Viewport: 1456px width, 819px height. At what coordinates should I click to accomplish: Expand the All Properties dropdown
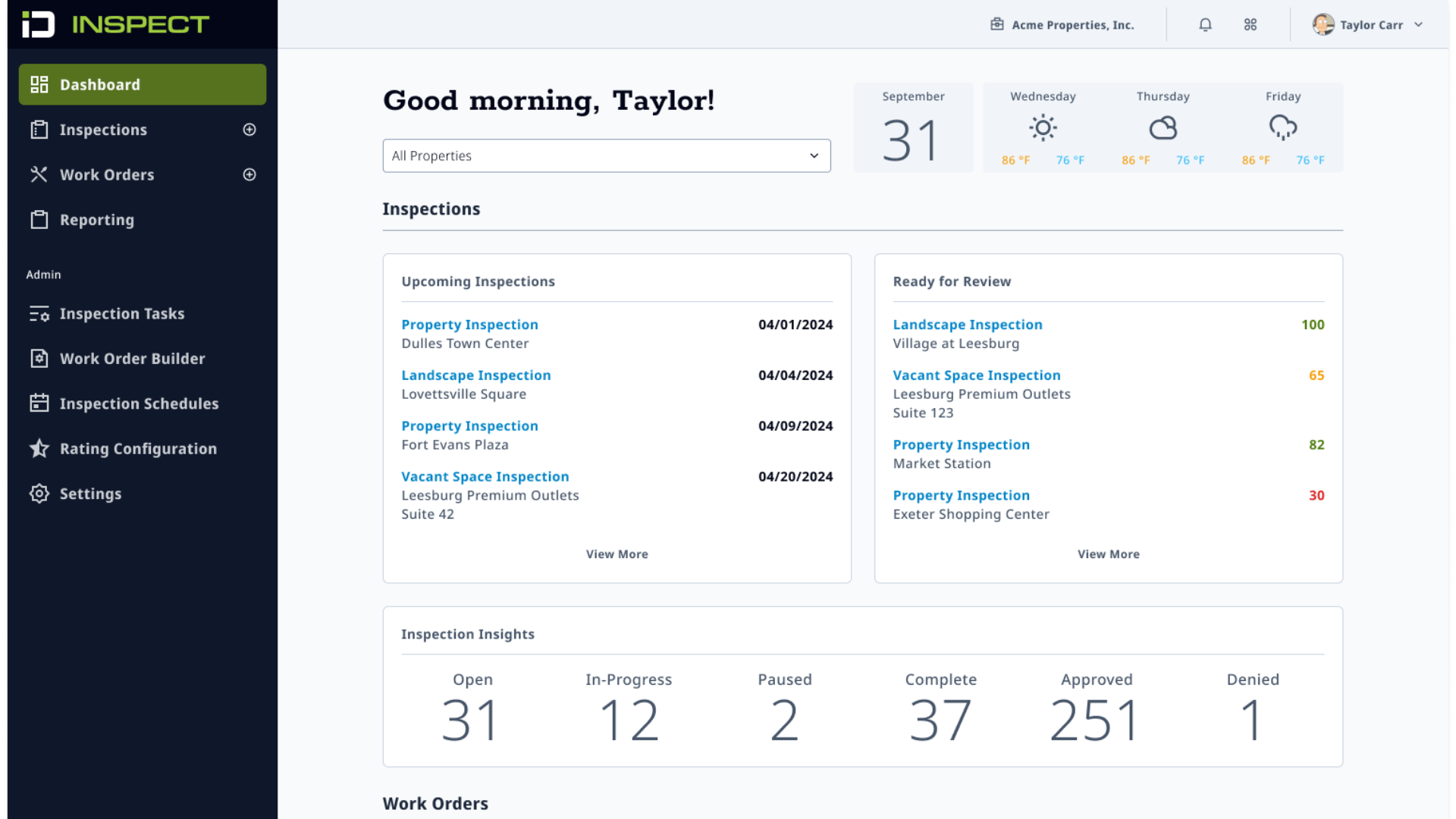(607, 155)
